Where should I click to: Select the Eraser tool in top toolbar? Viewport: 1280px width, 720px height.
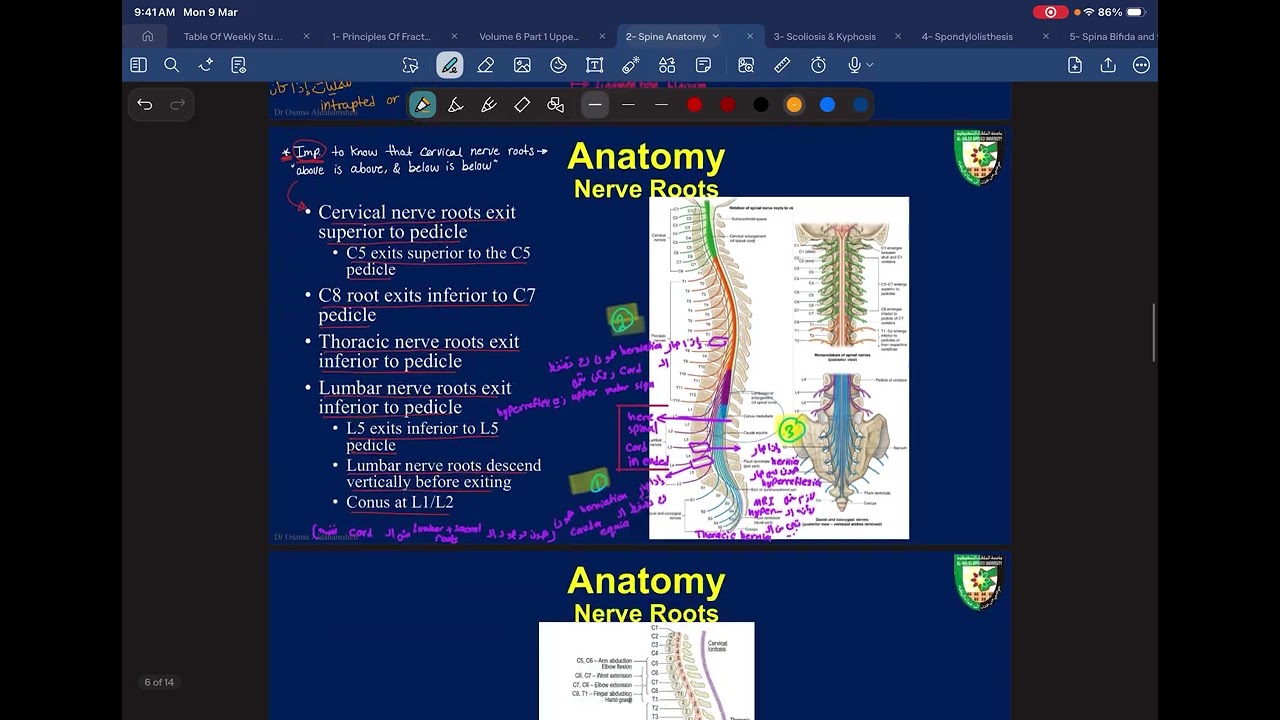click(486, 65)
